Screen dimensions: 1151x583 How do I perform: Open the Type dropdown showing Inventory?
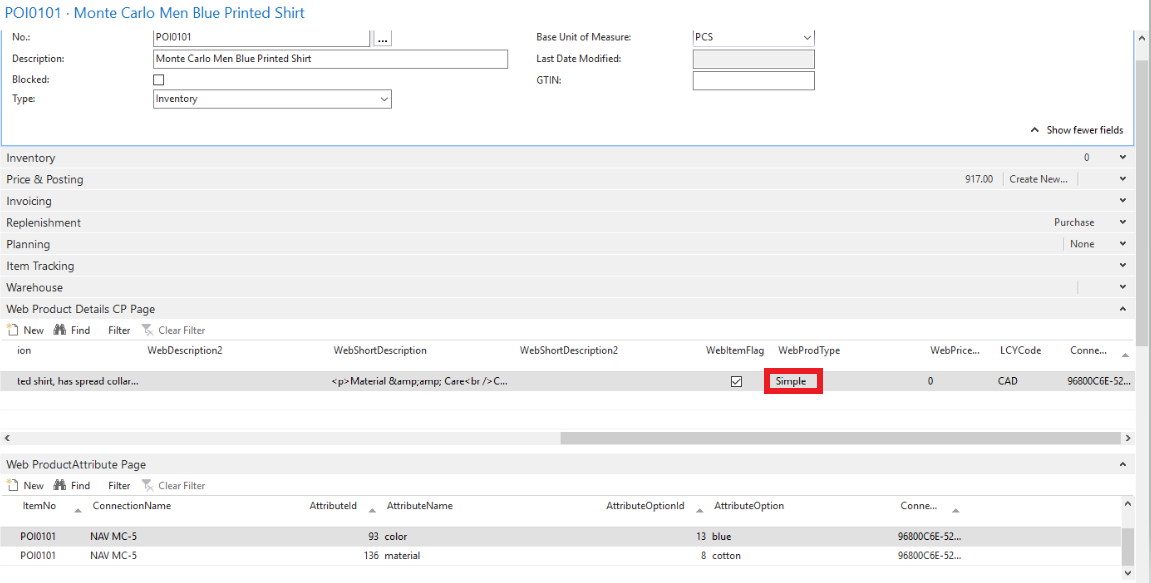coord(272,99)
